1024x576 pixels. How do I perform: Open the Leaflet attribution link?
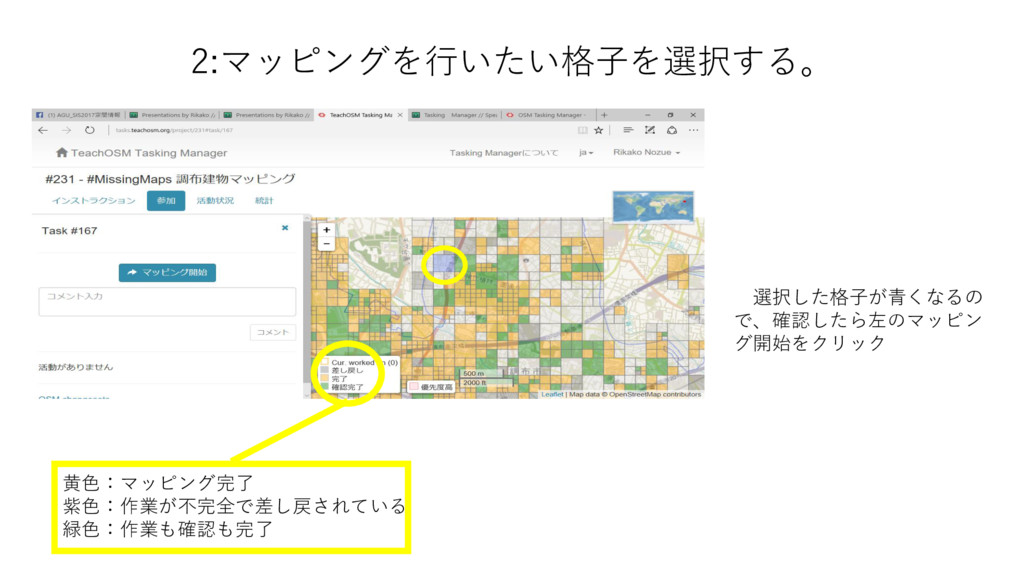pos(552,394)
